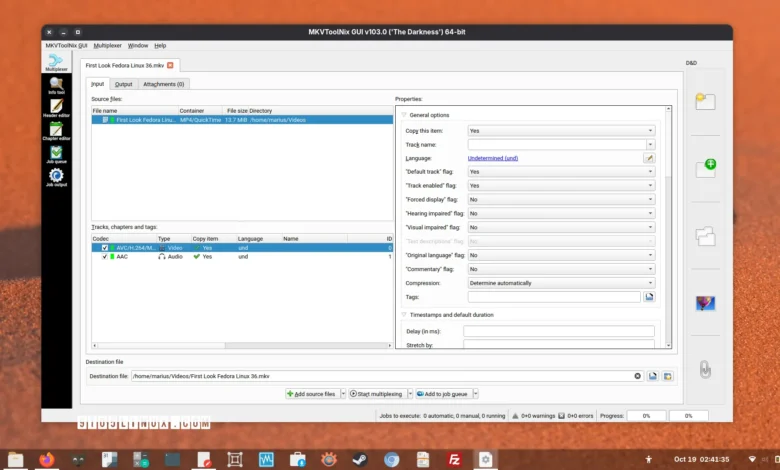
Task: Close the First Look Fedora Linux 36.mkv tab
Action: coord(170,65)
